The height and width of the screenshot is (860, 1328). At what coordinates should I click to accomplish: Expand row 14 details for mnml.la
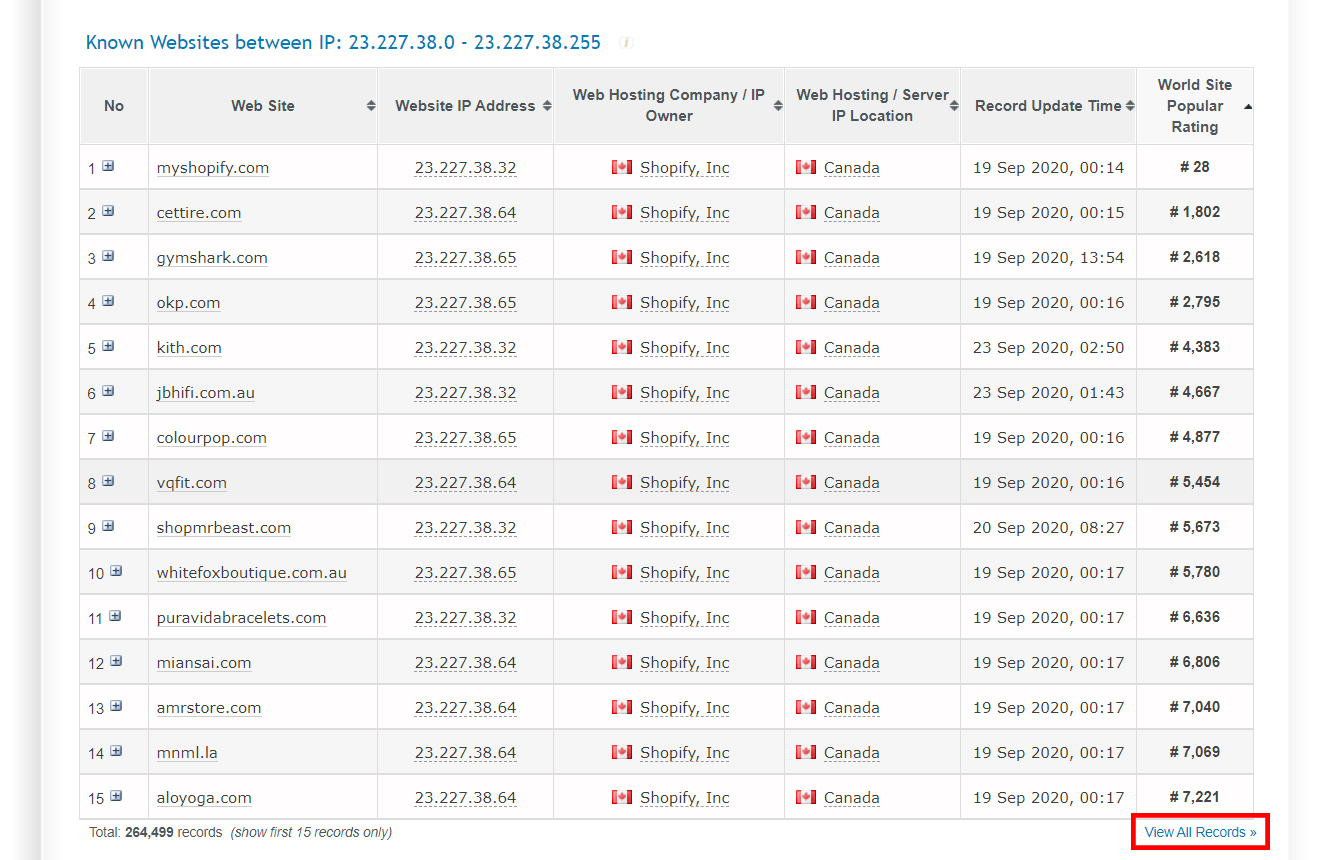[x=116, y=751]
